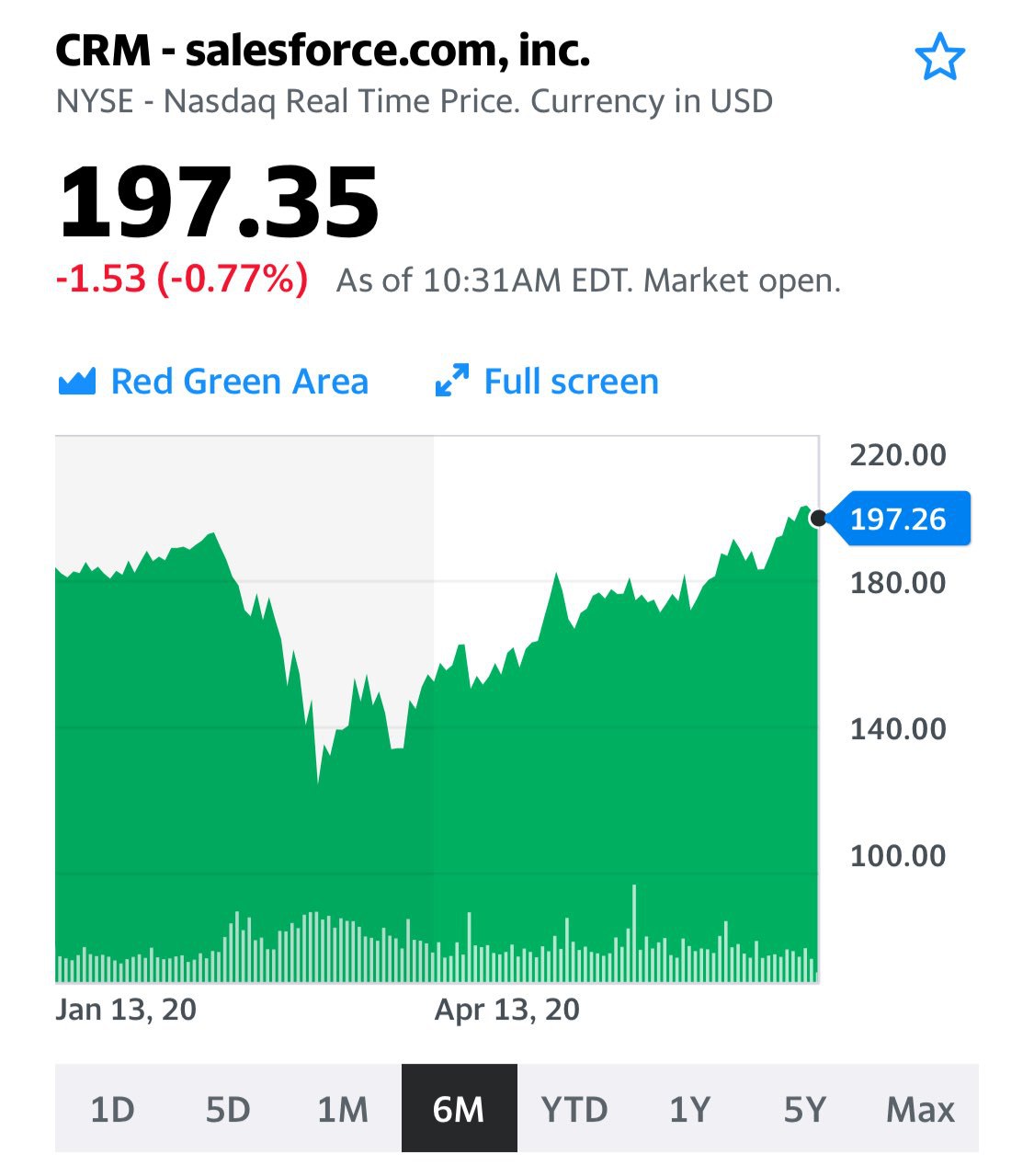
Task: Click the Jan 13, 20 date label
Action: coord(126,1010)
